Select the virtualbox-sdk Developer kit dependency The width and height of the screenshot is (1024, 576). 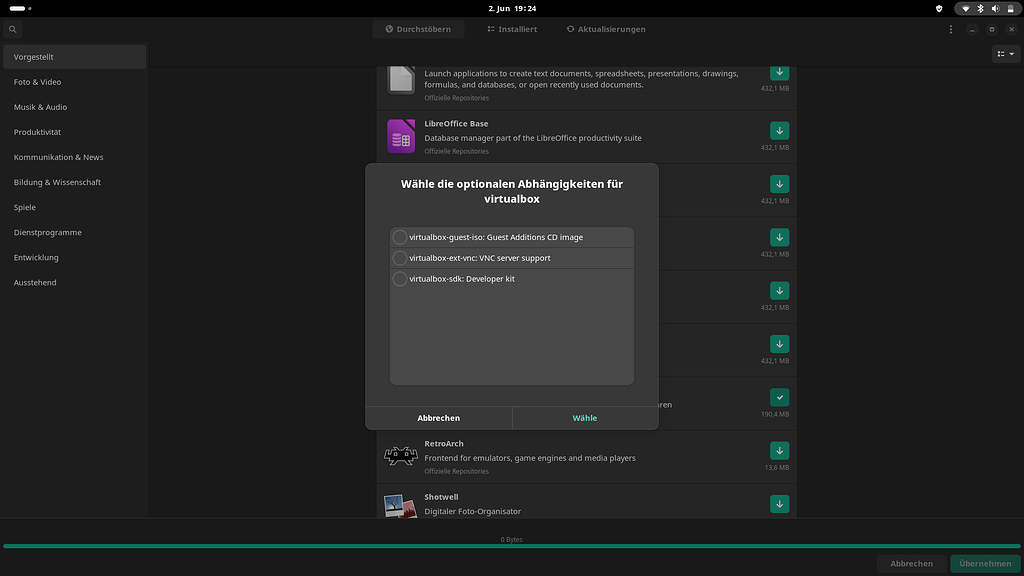click(400, 279)
